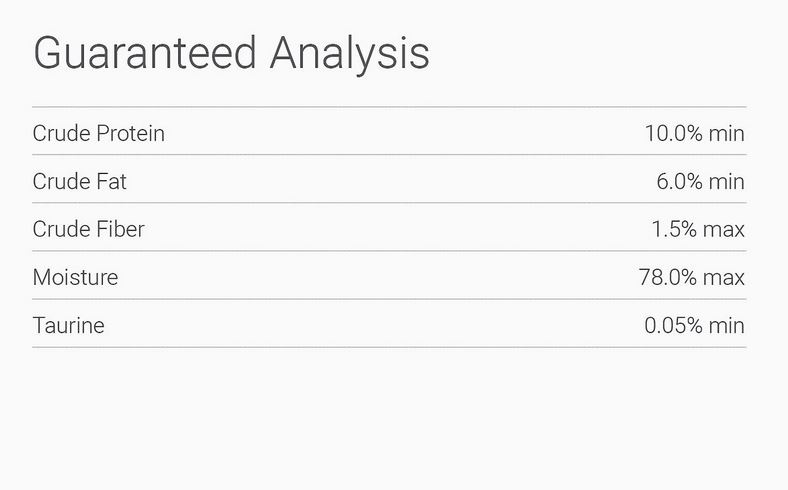Viewport: 788px width, 490px height.
Task: Click the divider line above Crude Protein
Action: tap(389, 107)
